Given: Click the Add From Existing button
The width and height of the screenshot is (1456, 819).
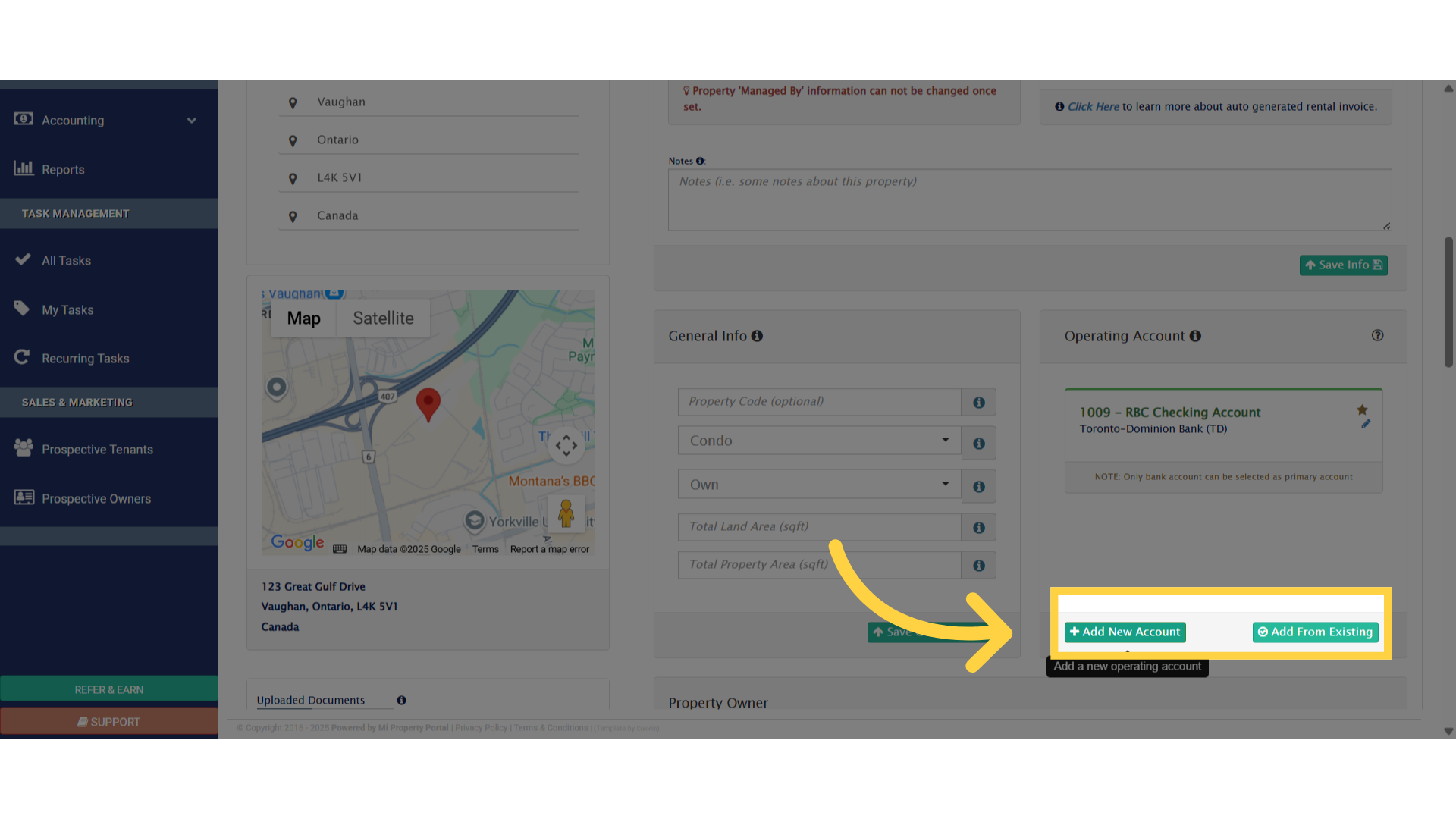Looking at the screenshot, I should 1315,632.
